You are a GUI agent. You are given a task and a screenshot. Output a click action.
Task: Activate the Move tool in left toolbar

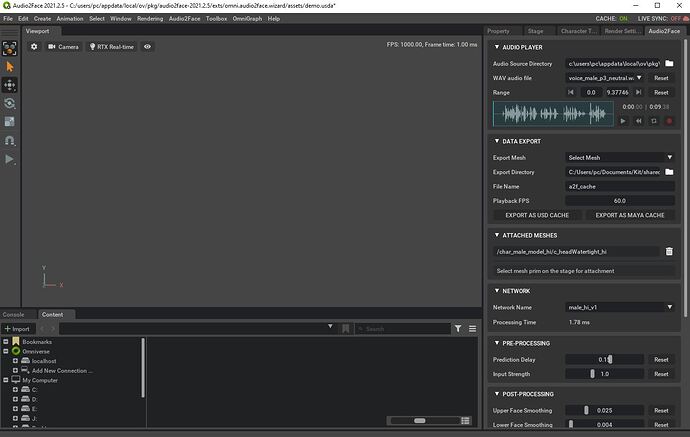(x=10, y=85)
